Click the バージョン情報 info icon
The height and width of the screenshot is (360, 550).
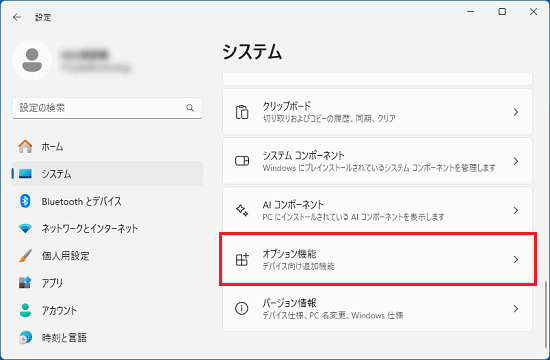pyautogui.click(x=242, y=308)
